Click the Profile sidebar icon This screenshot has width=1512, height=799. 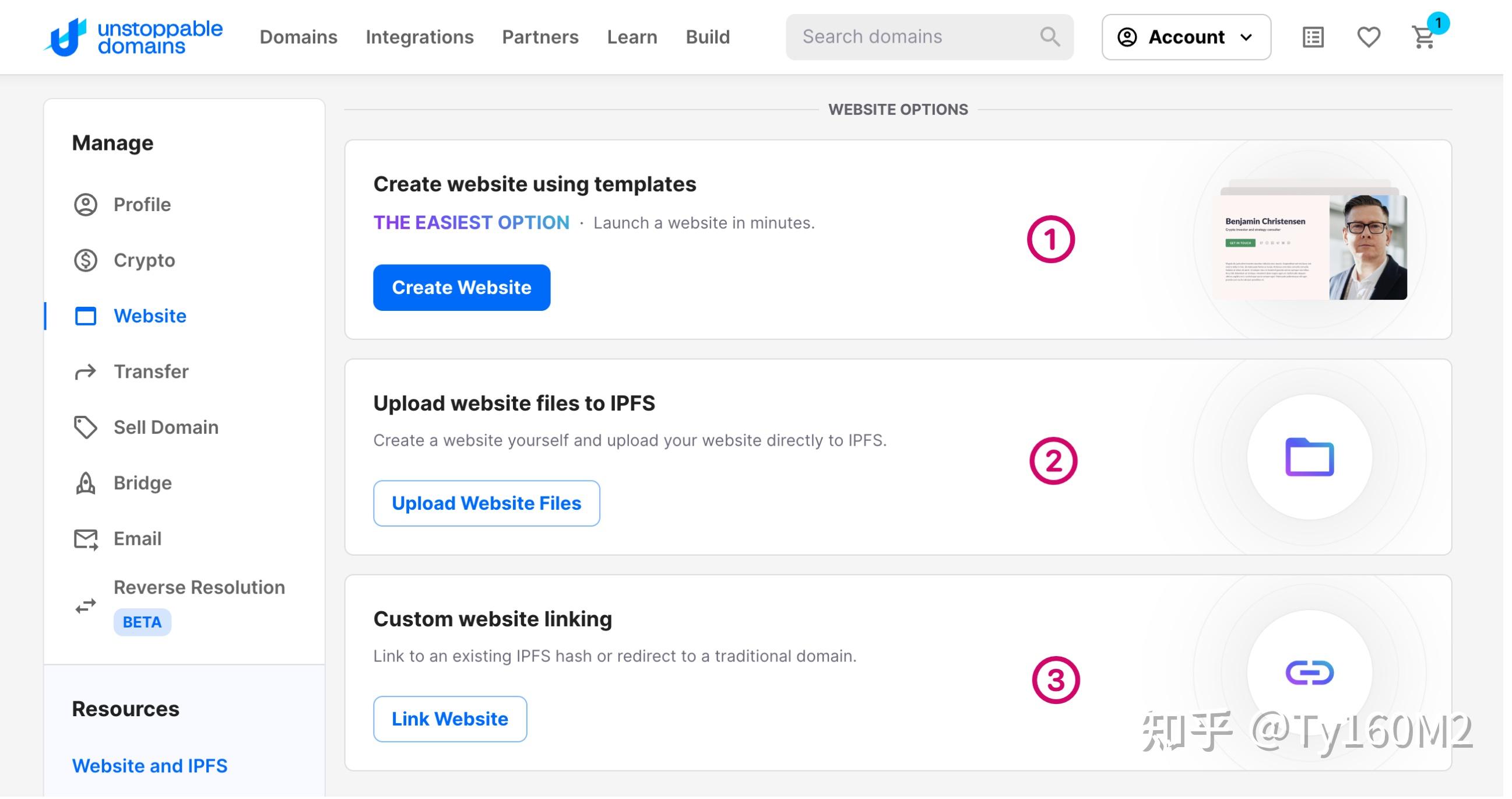pos(86,205)
